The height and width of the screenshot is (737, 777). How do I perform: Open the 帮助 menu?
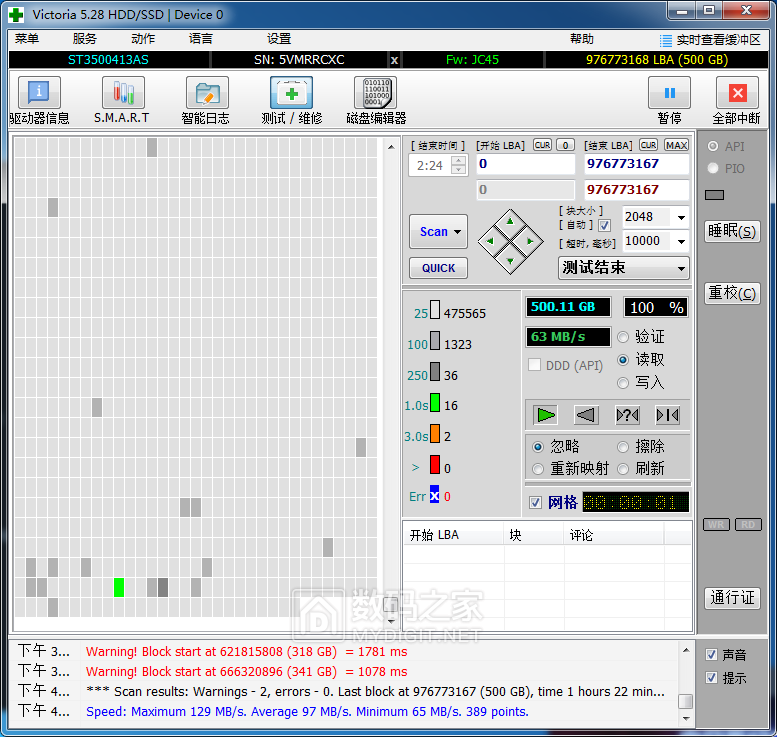[x=582, y=39]
